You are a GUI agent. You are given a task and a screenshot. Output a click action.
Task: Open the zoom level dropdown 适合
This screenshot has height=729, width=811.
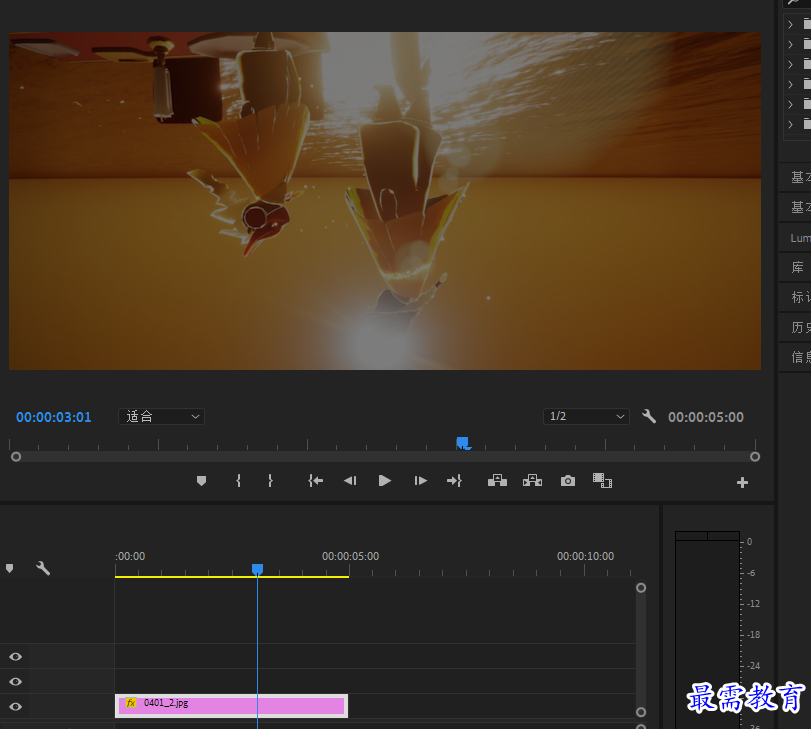pos(161,416)
